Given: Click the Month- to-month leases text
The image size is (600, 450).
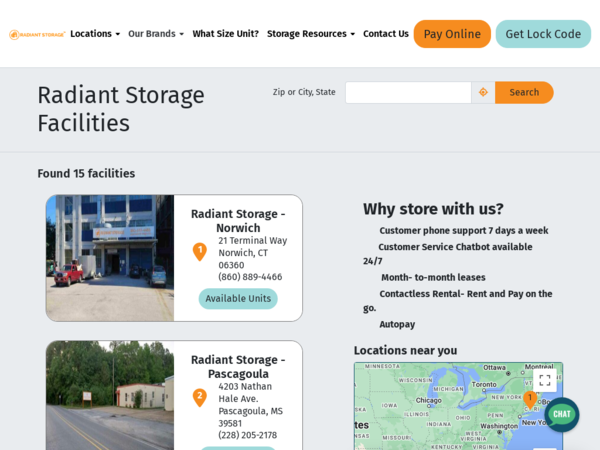Looking at the screenshot, I should click(433, 277).
